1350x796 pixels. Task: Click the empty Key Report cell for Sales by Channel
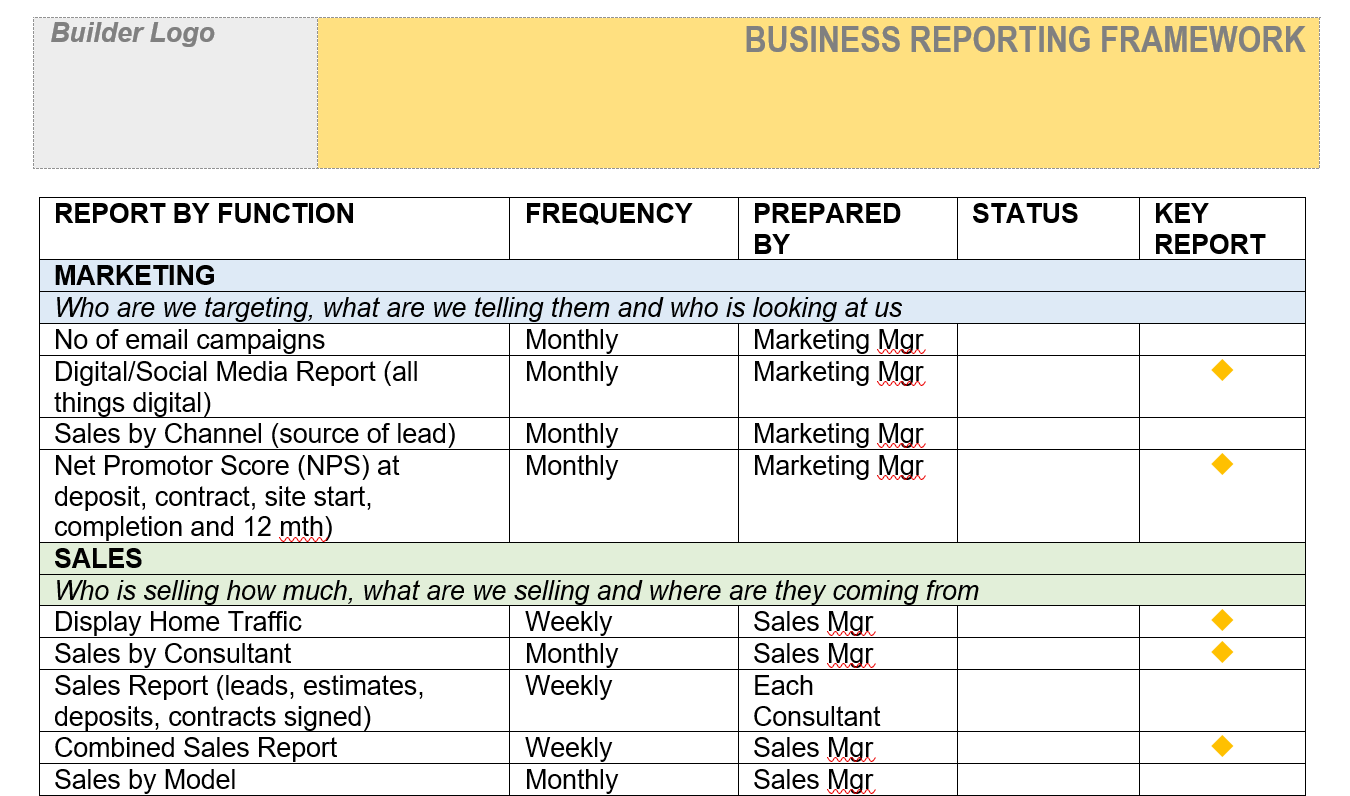1221,434
